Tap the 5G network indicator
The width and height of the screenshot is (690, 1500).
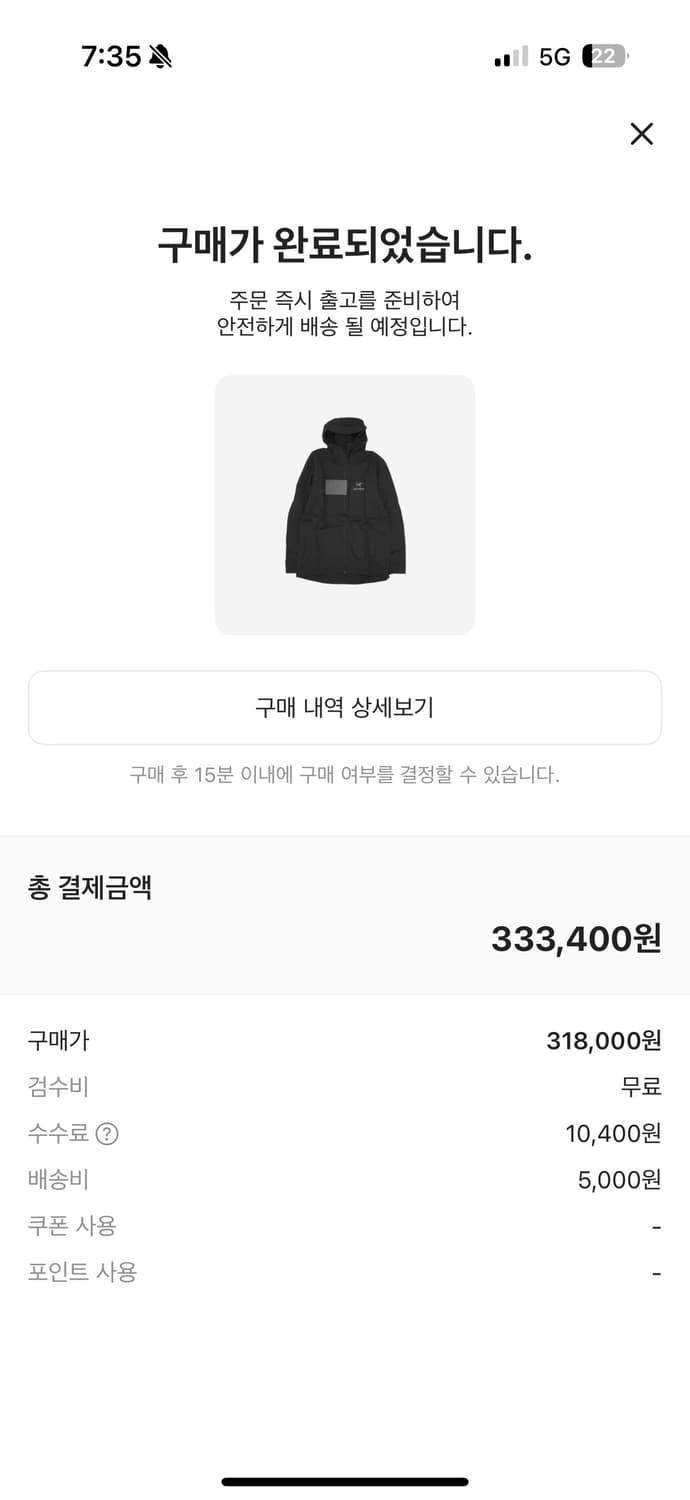click(x=553, y=57)
